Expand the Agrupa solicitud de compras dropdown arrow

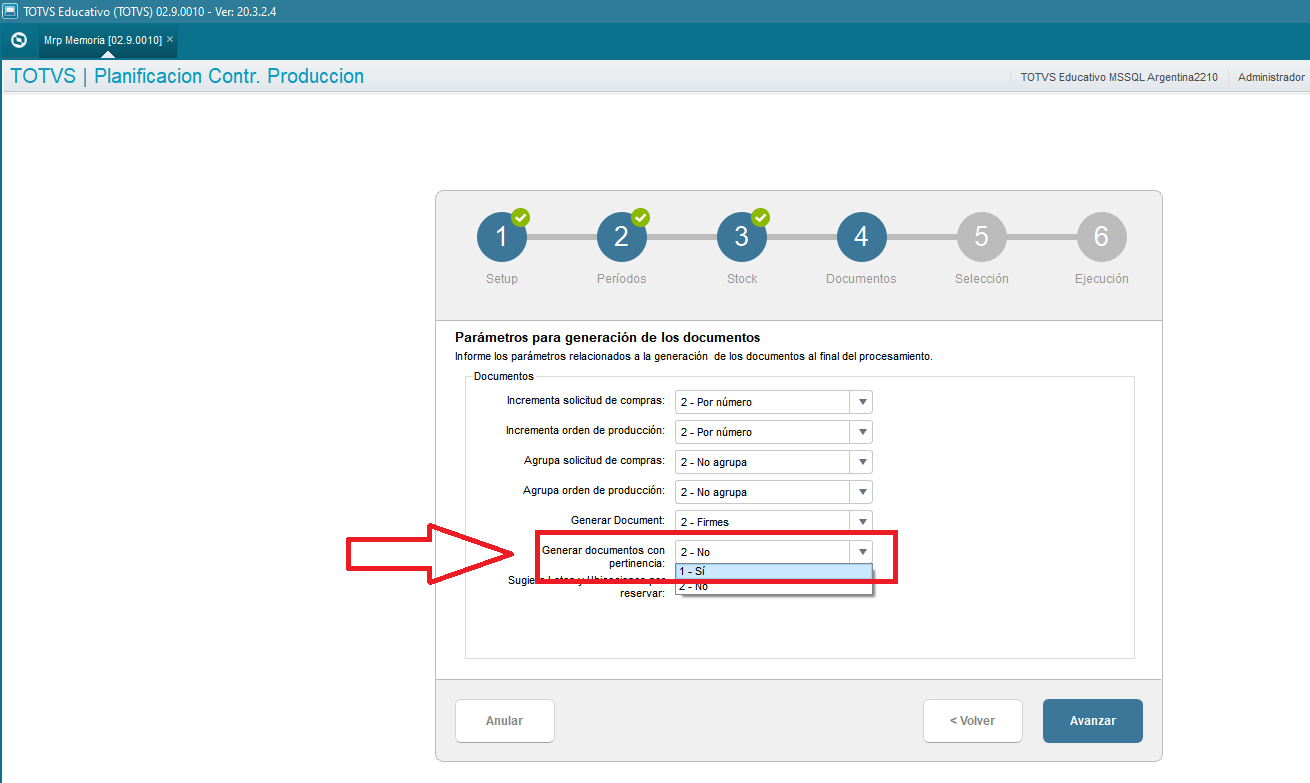pyautogui.click(x=861, y=462)
